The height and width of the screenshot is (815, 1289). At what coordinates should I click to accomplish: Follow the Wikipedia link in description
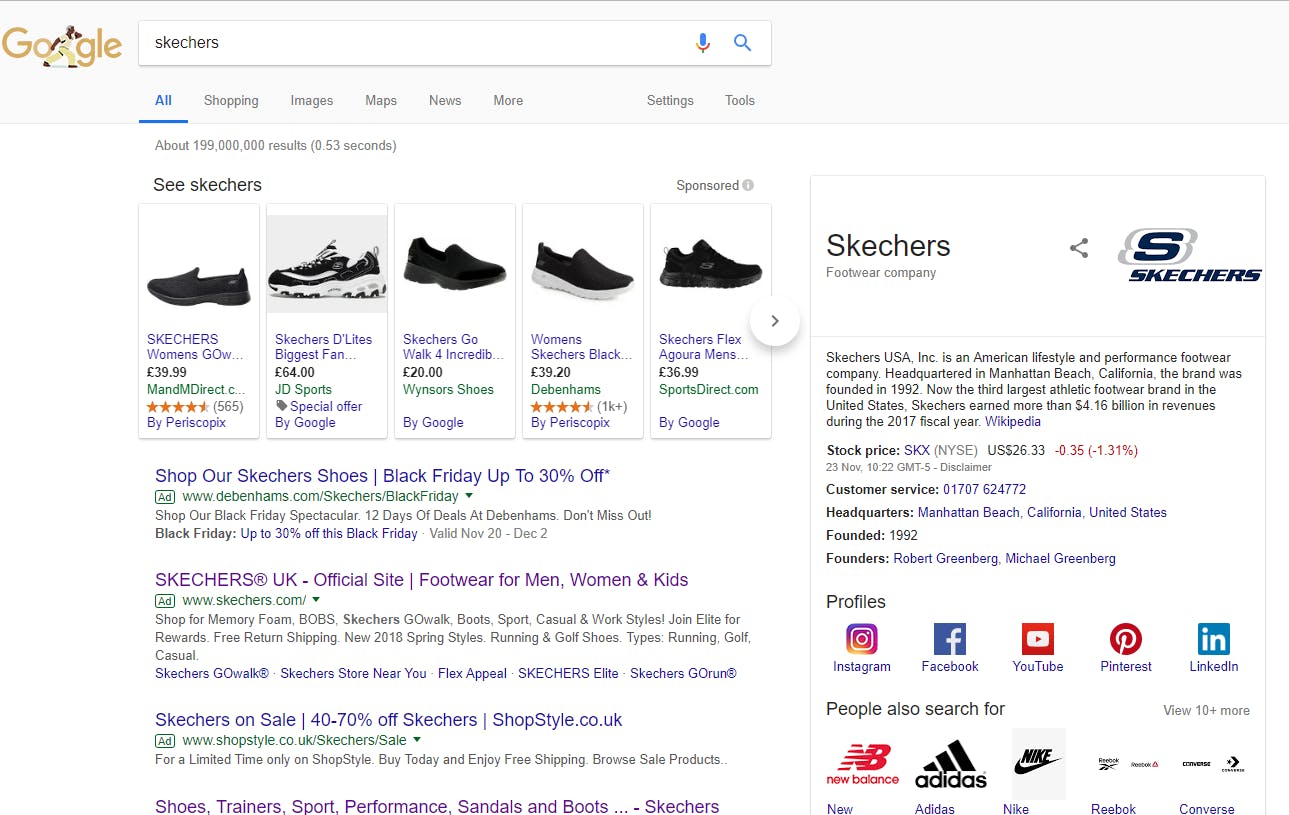point(1012,421)
